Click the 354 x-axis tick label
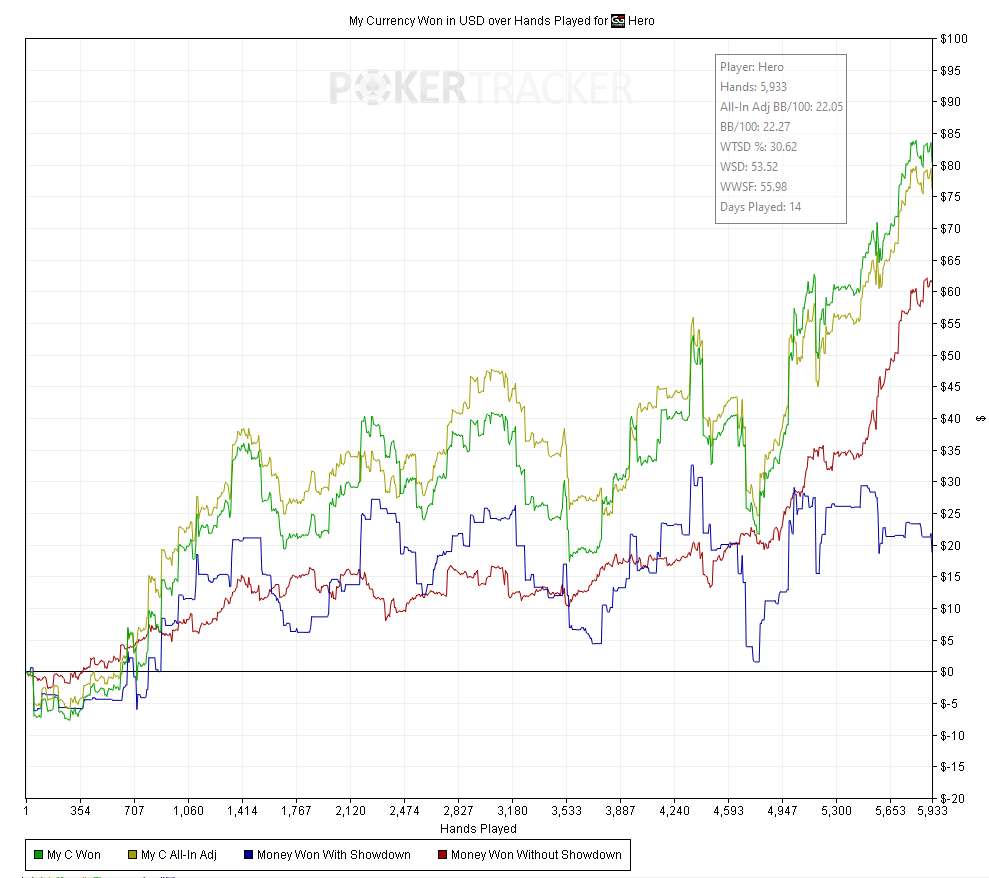The height and width of the screenshot is (878, 989). (80, 811)
